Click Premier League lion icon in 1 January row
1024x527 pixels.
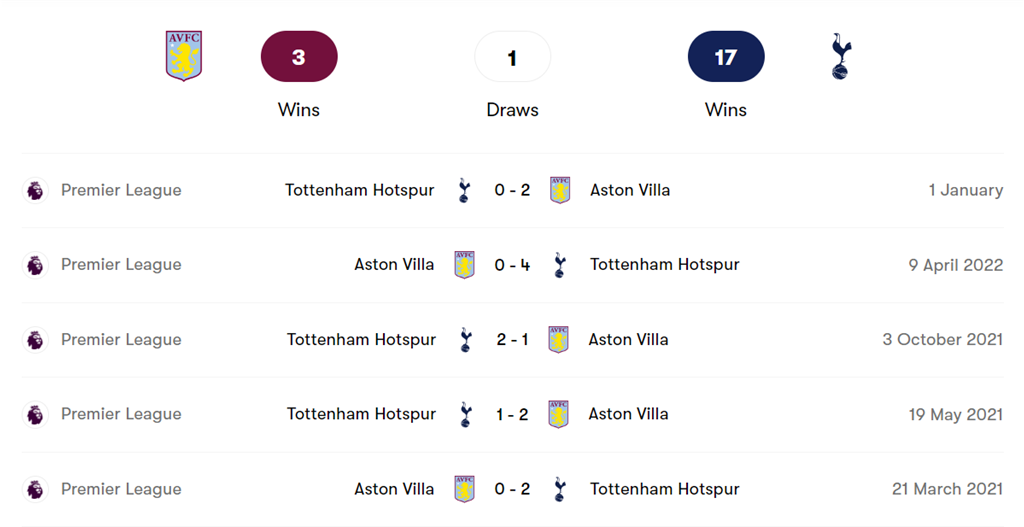tap(35, 190)
